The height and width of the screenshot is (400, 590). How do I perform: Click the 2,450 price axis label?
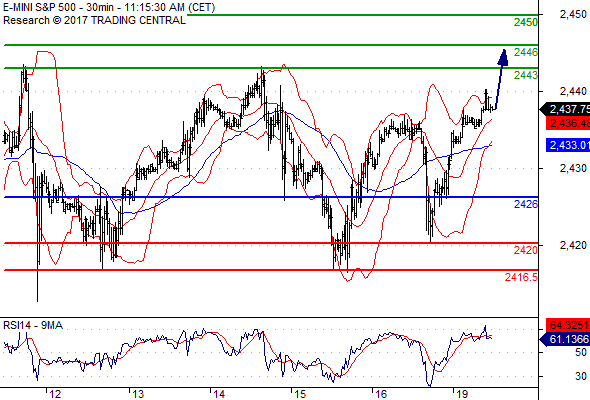[x=573, y=14]
